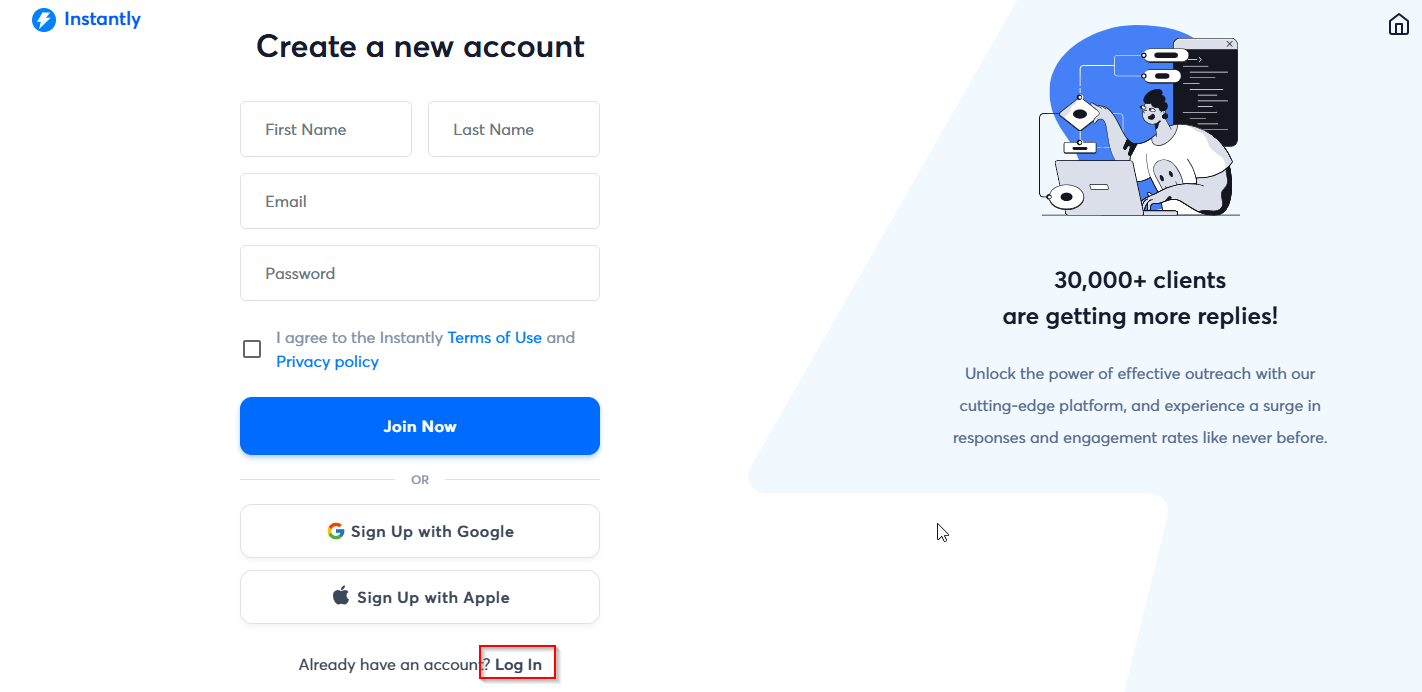Viewport: 1422px width, 692px height.
Task: Click the "30,000+ clients" headline
Action: pos(1140,280)
